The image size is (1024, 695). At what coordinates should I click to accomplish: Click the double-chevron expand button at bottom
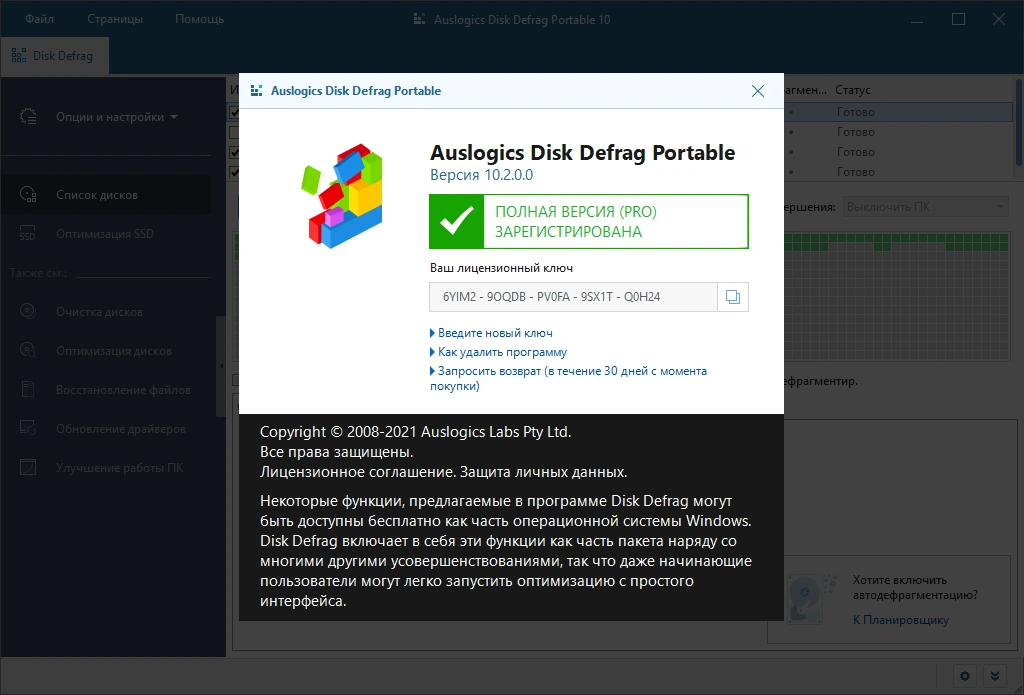[x=995, y=676]
